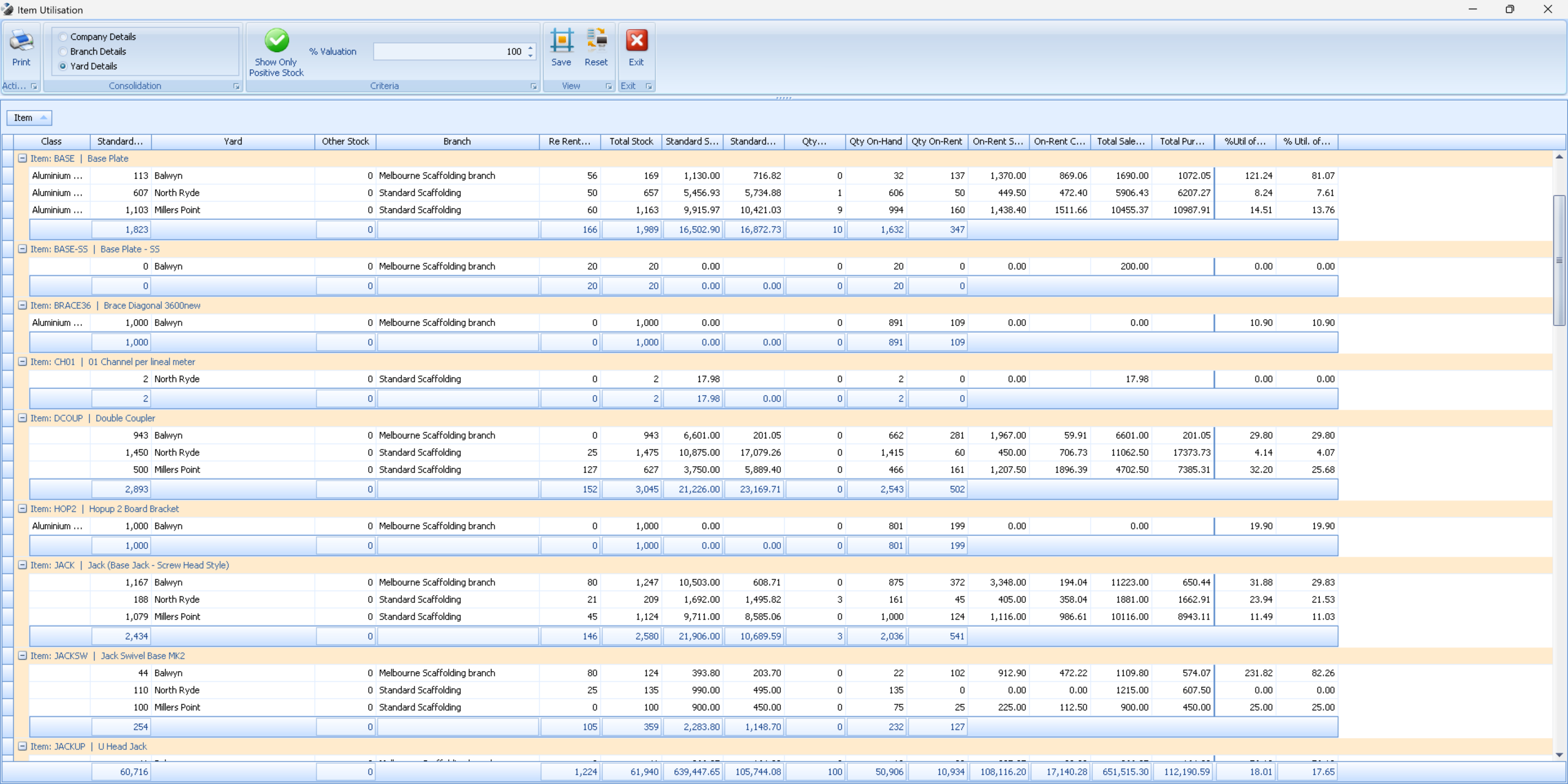Increase % Valuation with up arrow
This screenshot has height=784, width=1568.
coord(530,48)
